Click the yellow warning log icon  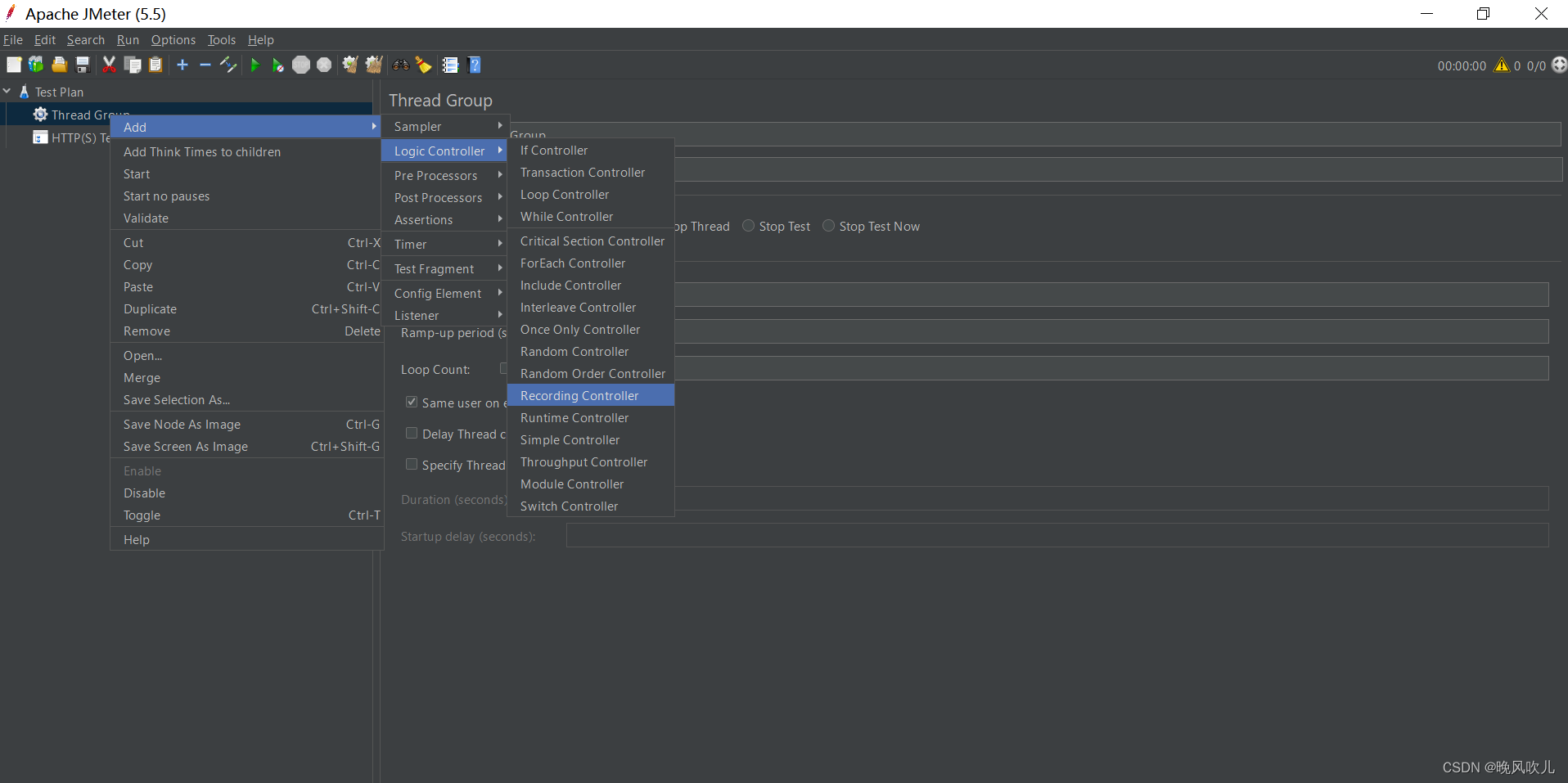tap(1501, 65)
